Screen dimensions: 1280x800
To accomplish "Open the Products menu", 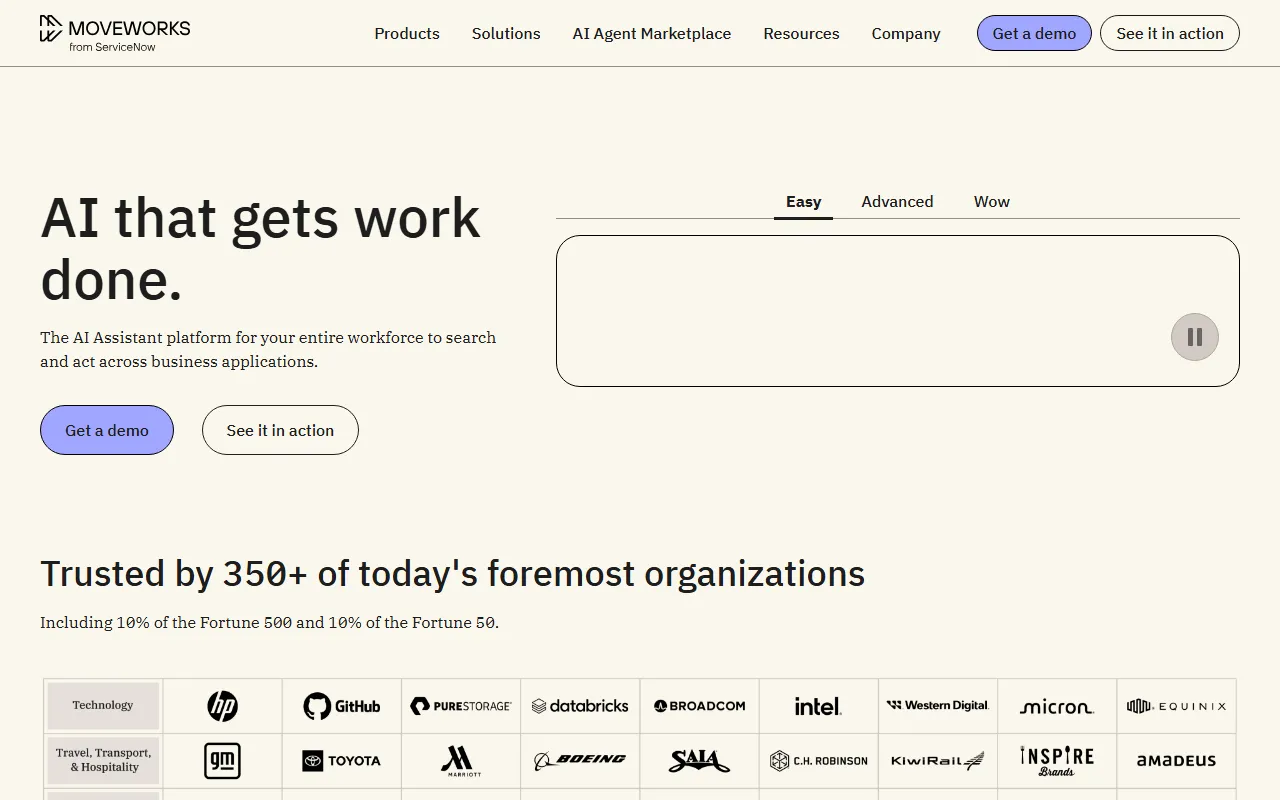I will pos(406,33).
